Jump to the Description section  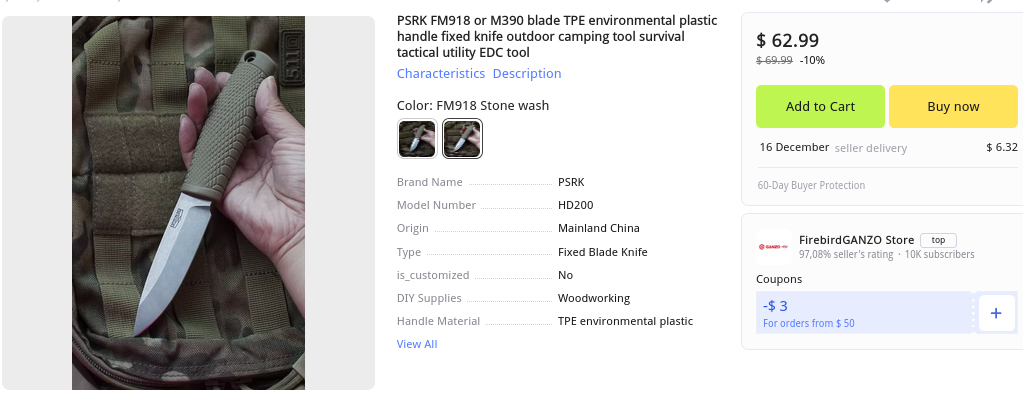[527, 74]
